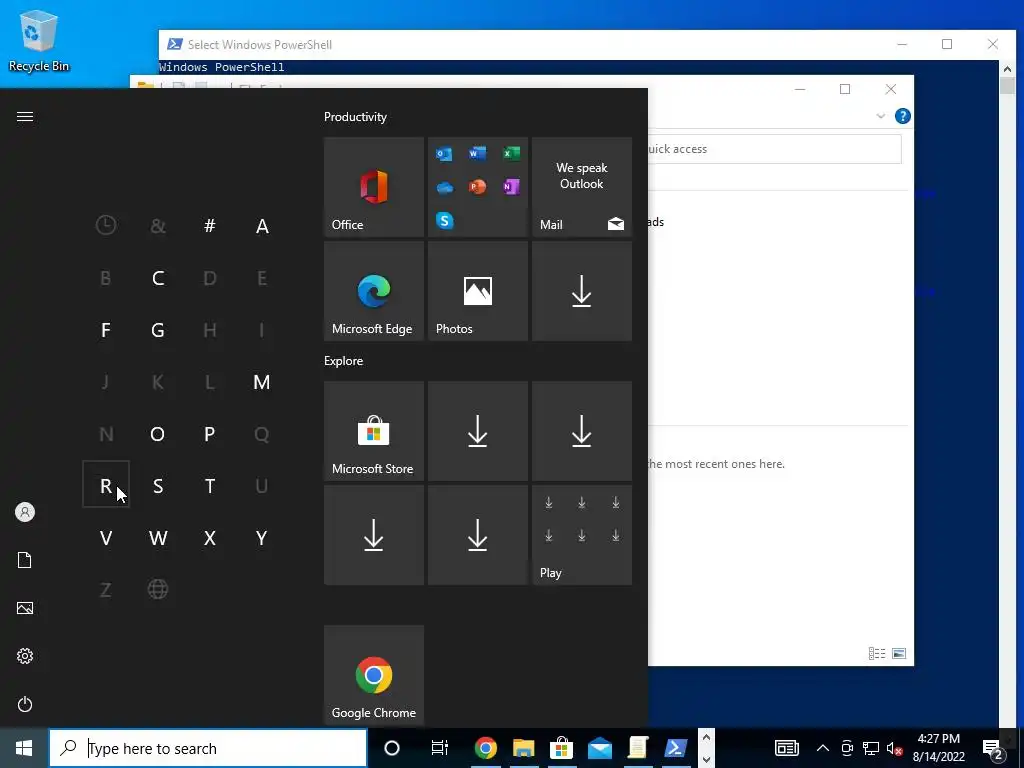The image size is (1024, 768).
Task: Open the network tray icon
Action: coord(871,748)
